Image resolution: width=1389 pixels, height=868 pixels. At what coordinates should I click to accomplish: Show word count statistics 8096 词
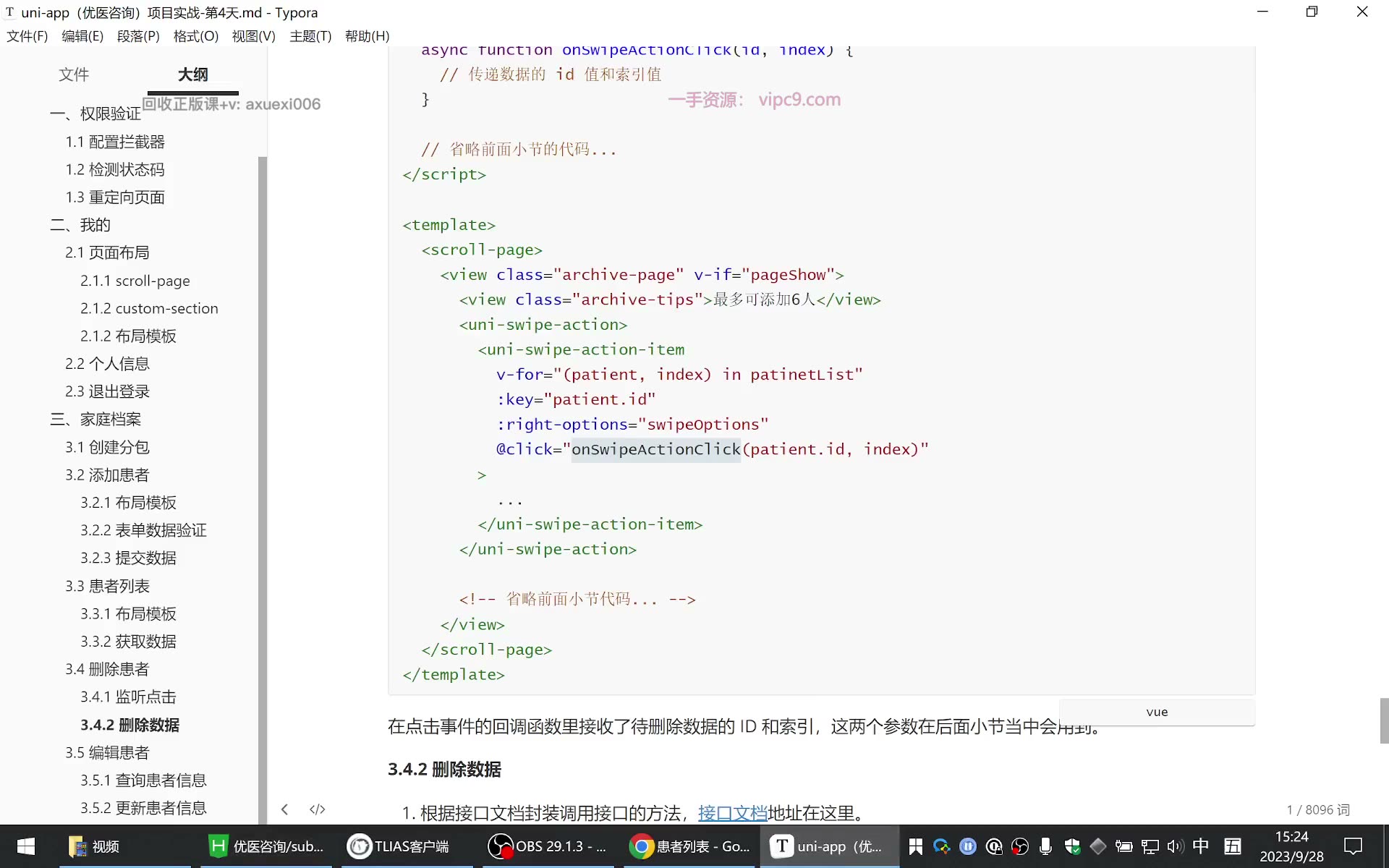coord(1317,809)
